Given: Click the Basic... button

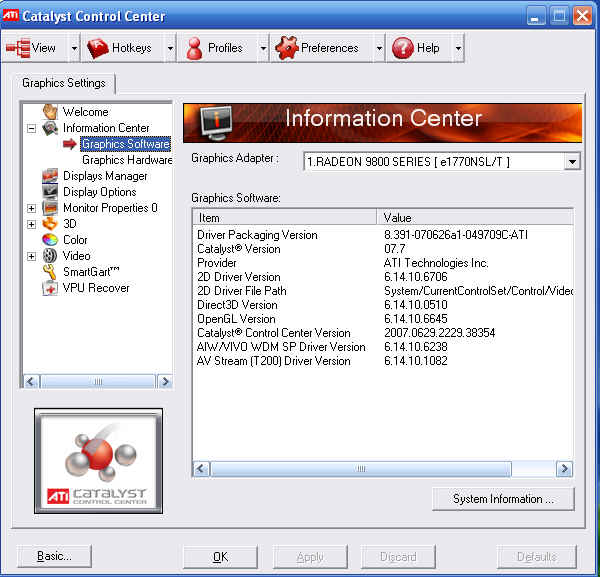Looking at the screenshot, I should click(x=54, y=556).
